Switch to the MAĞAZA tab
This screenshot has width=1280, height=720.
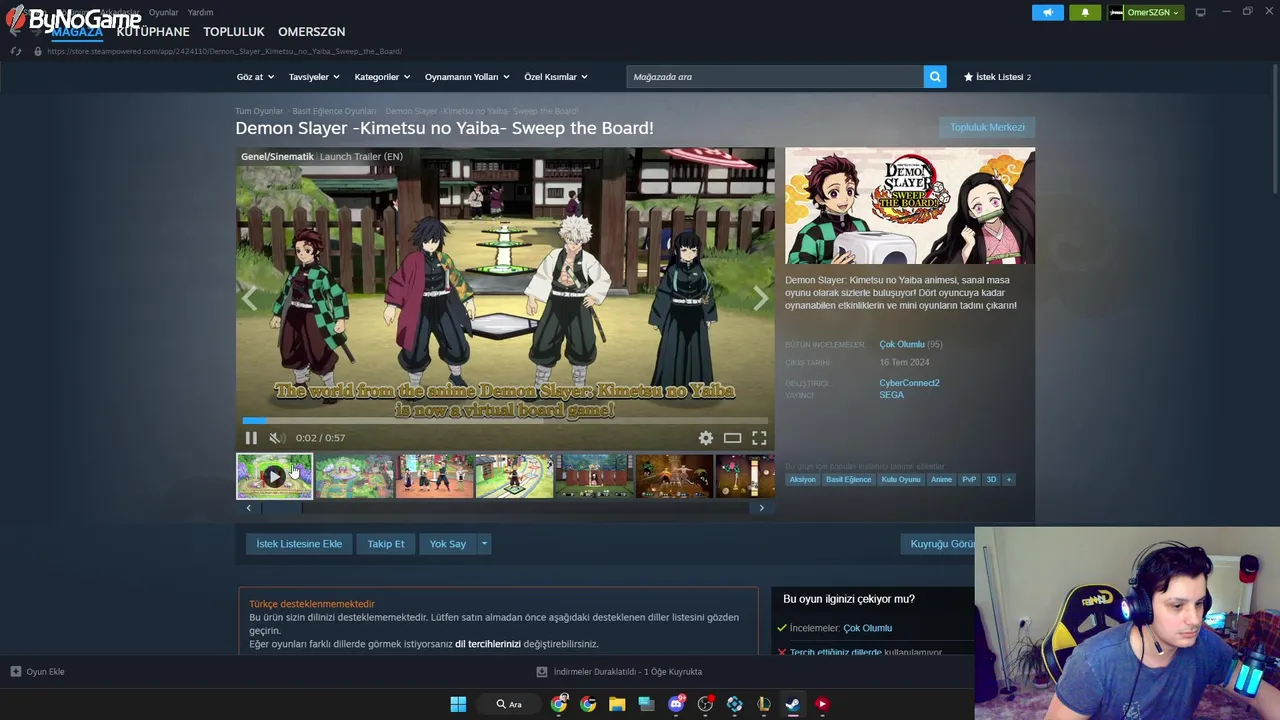click(77, 32)
